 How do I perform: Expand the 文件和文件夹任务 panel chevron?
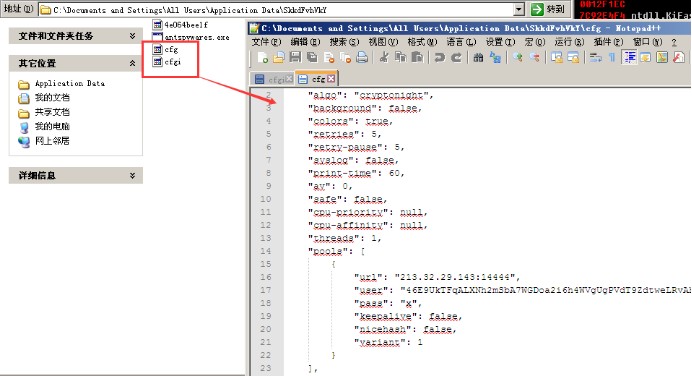pyautogui.click(x=132, y=36)
